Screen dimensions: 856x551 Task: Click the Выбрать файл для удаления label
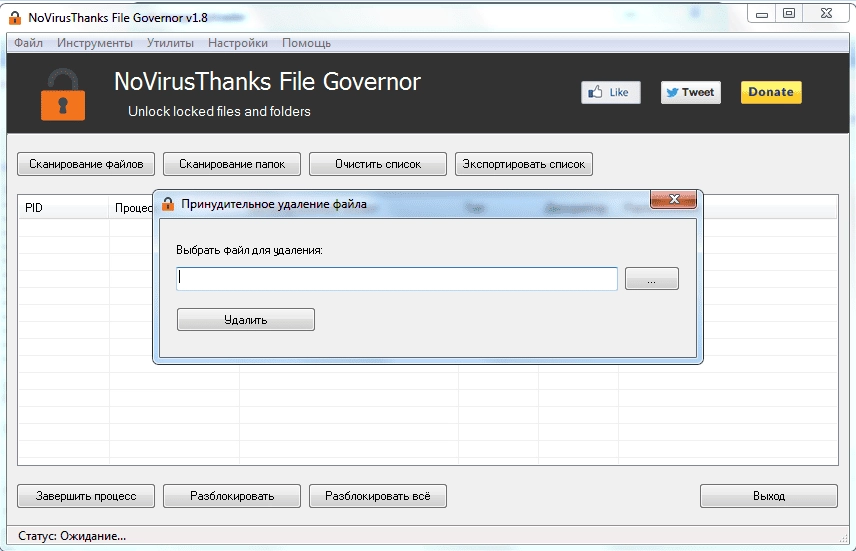tap(249, 250)
